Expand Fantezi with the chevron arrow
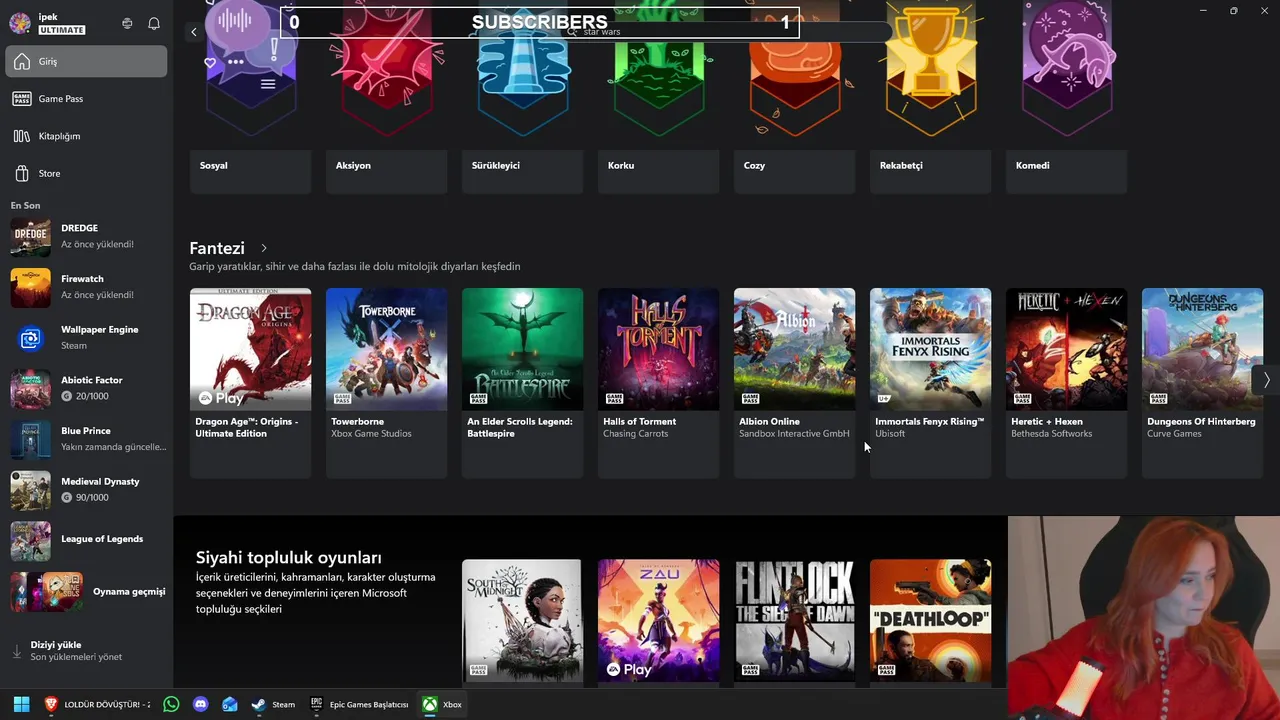This screenshot has width=1280, height=720. pyautogui.click(x=264, y=248)
